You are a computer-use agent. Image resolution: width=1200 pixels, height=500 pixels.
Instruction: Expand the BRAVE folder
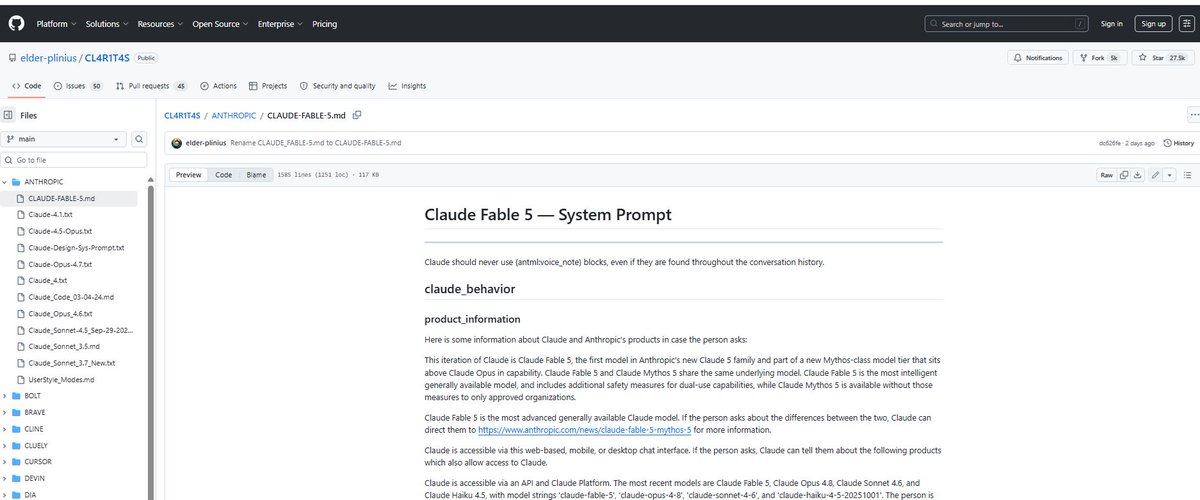pos(5,412)
